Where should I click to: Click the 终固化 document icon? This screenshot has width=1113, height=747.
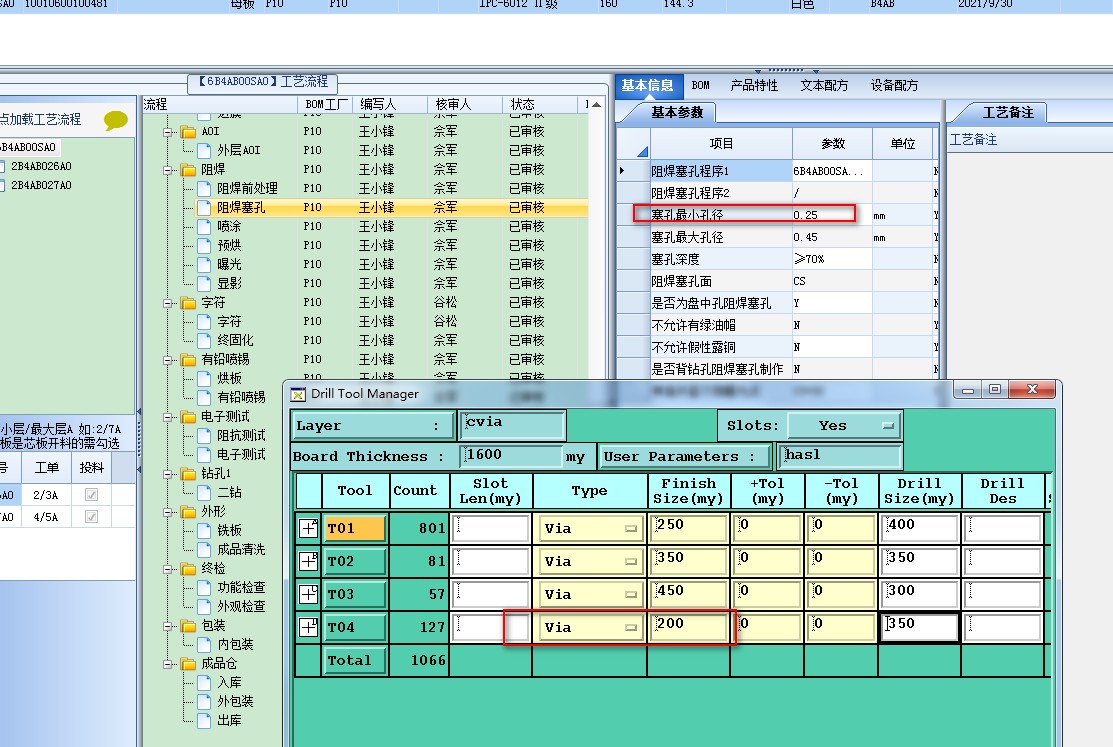click(x=204, y=341)
